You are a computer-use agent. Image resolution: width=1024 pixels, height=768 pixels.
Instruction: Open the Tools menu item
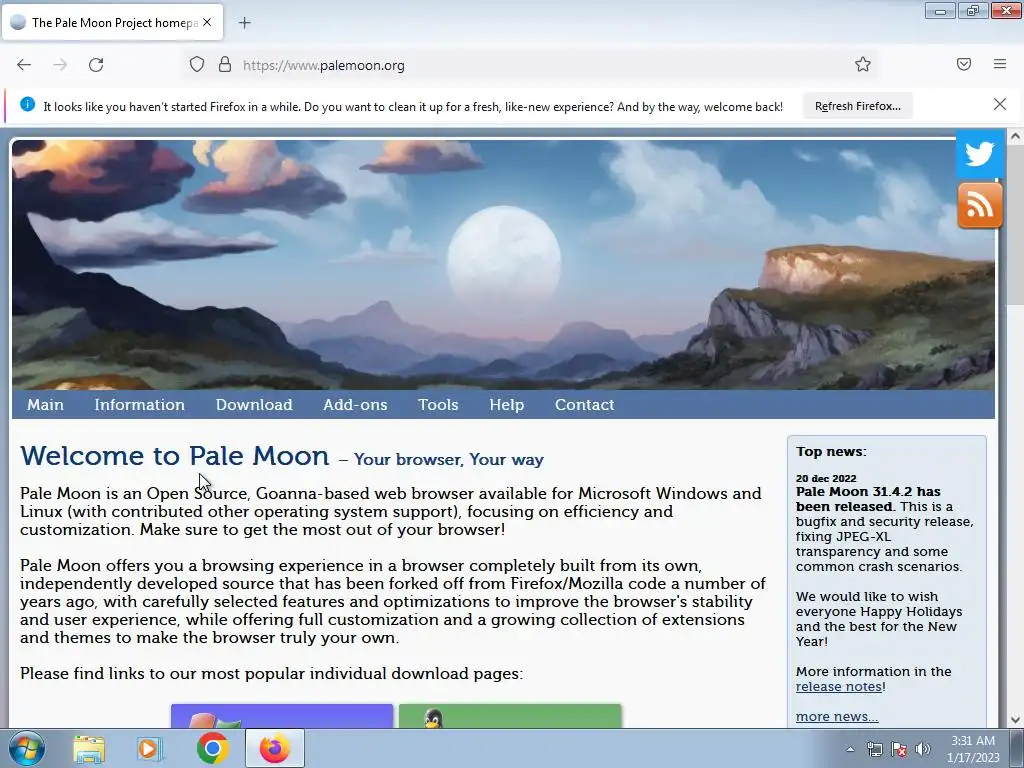coord(438,404)
